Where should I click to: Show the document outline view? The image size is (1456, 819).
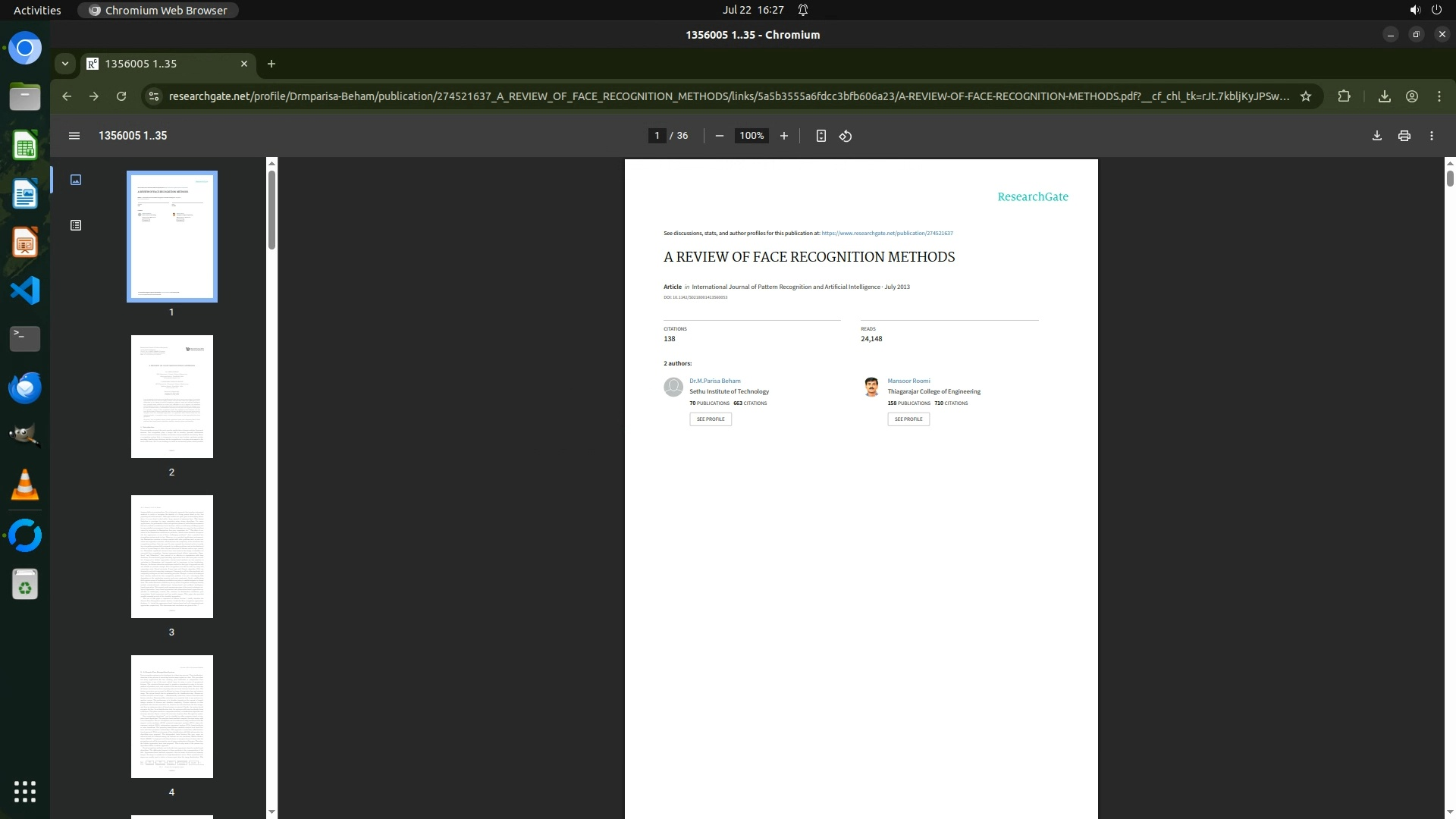click(x=76, y=225)
